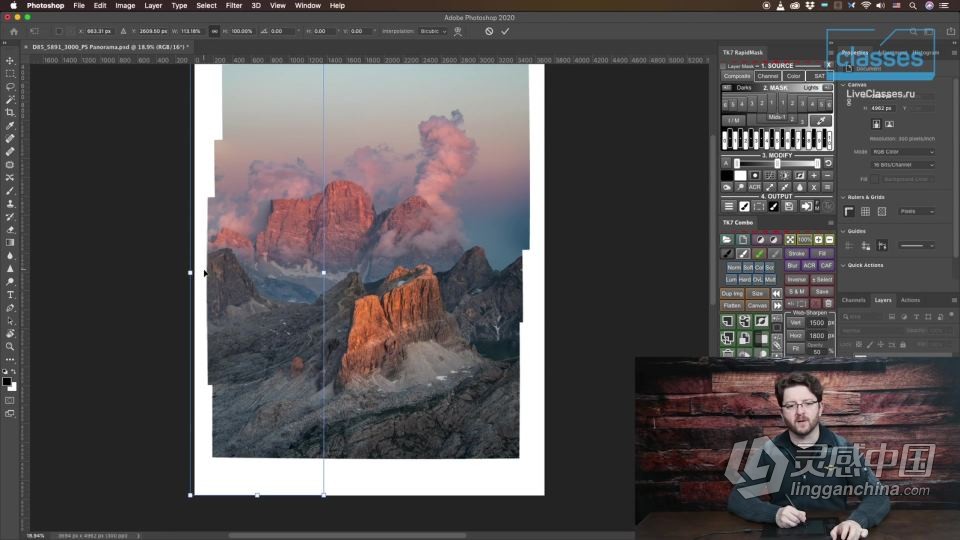Click the Home icon in options bar
Viewport: 960px width, 540px height.
[14, 31]
